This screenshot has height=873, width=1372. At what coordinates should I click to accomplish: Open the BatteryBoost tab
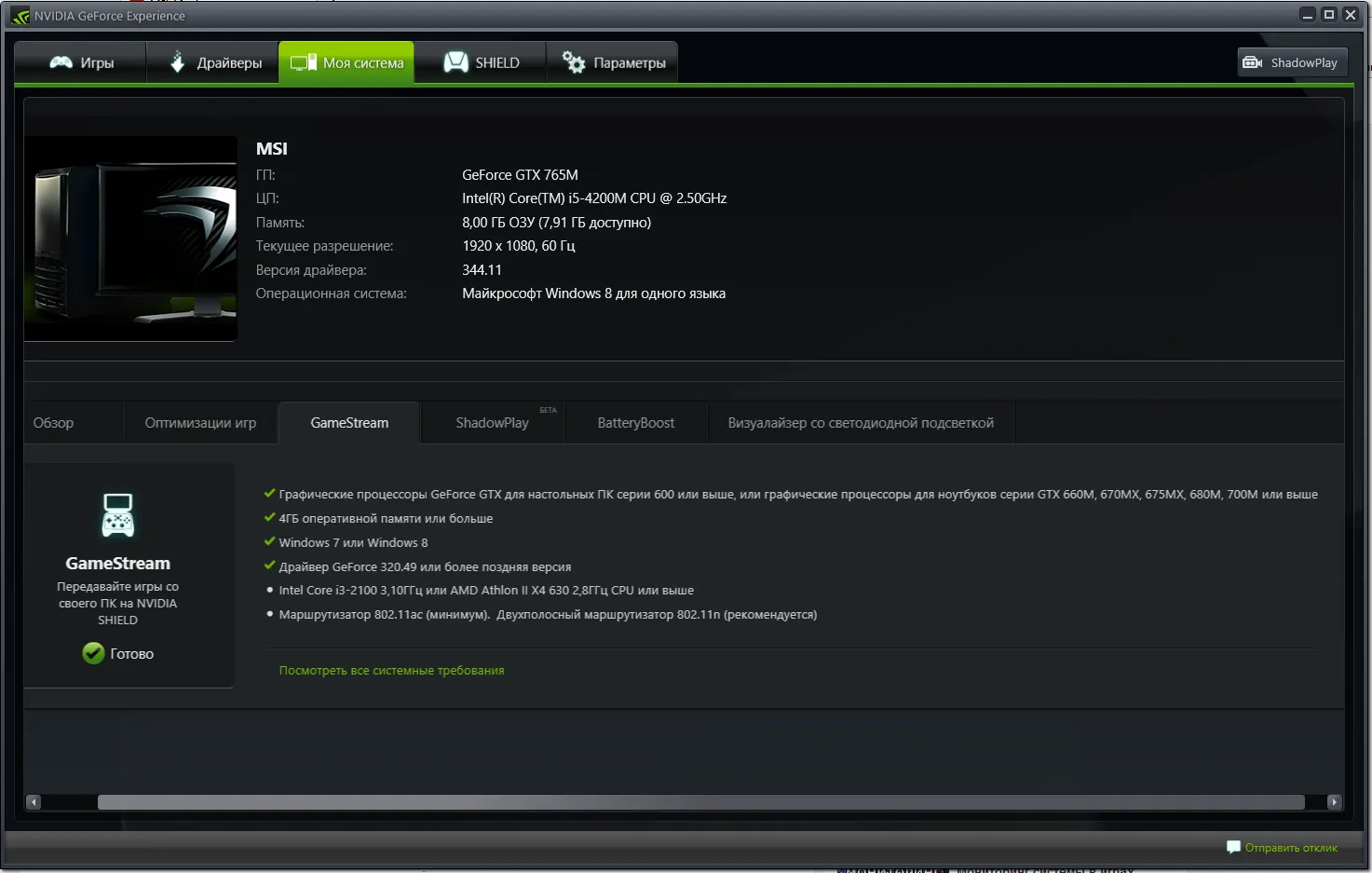(635, 423)
